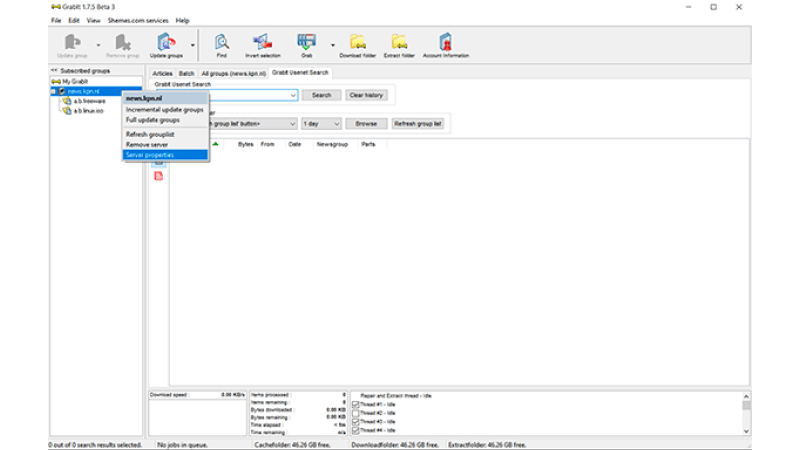
Task: Click the Remove group toolbar icon
Action: coord(122,45)
